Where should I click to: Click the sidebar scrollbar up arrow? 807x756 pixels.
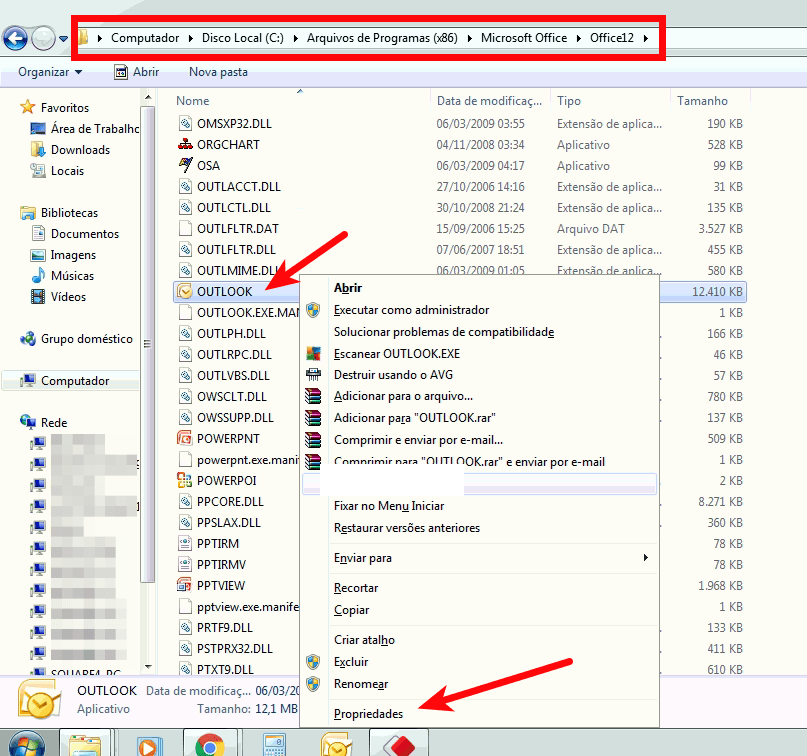[x=148, y=97]
